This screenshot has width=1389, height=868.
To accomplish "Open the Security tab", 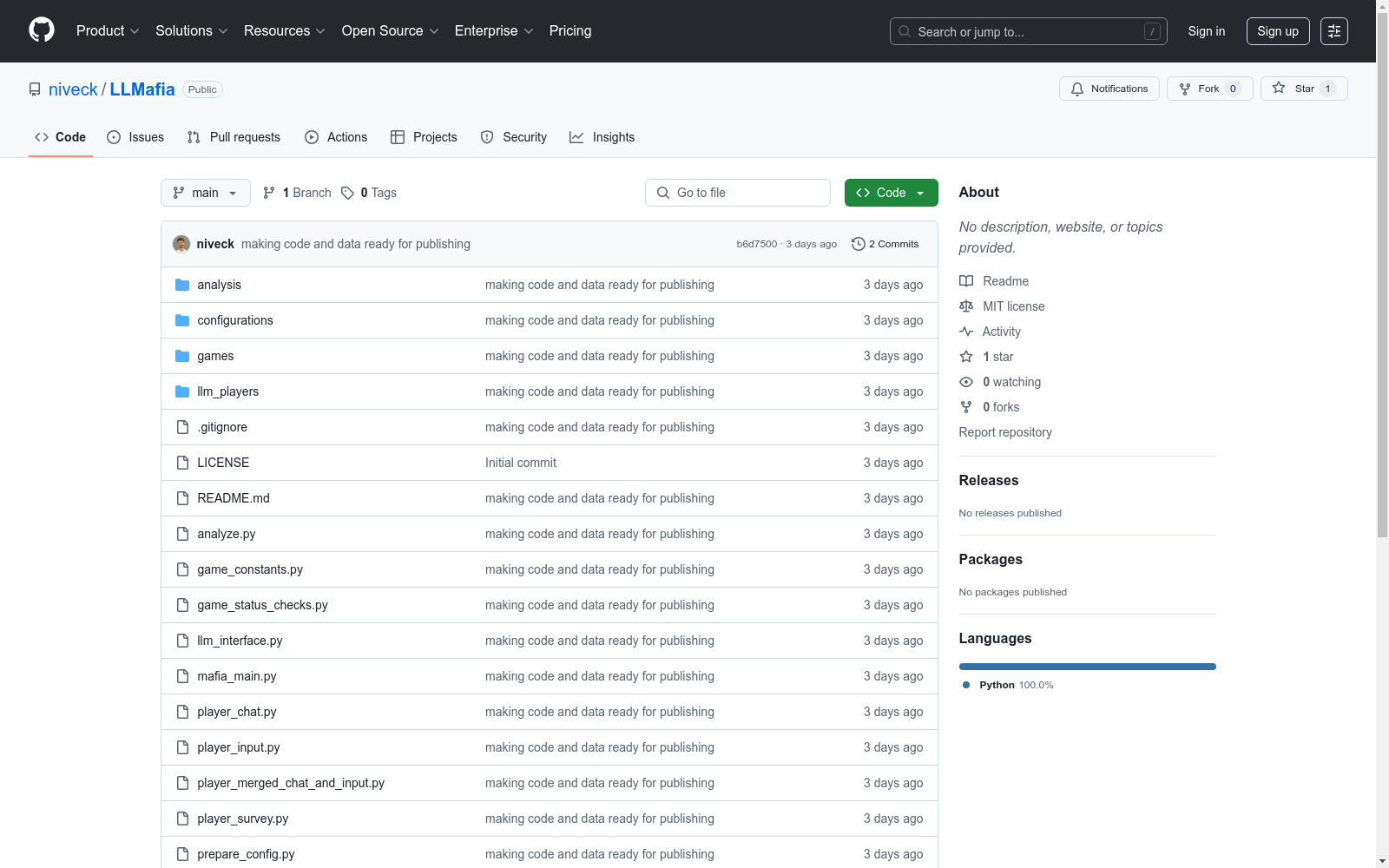I will pos(514,137).
